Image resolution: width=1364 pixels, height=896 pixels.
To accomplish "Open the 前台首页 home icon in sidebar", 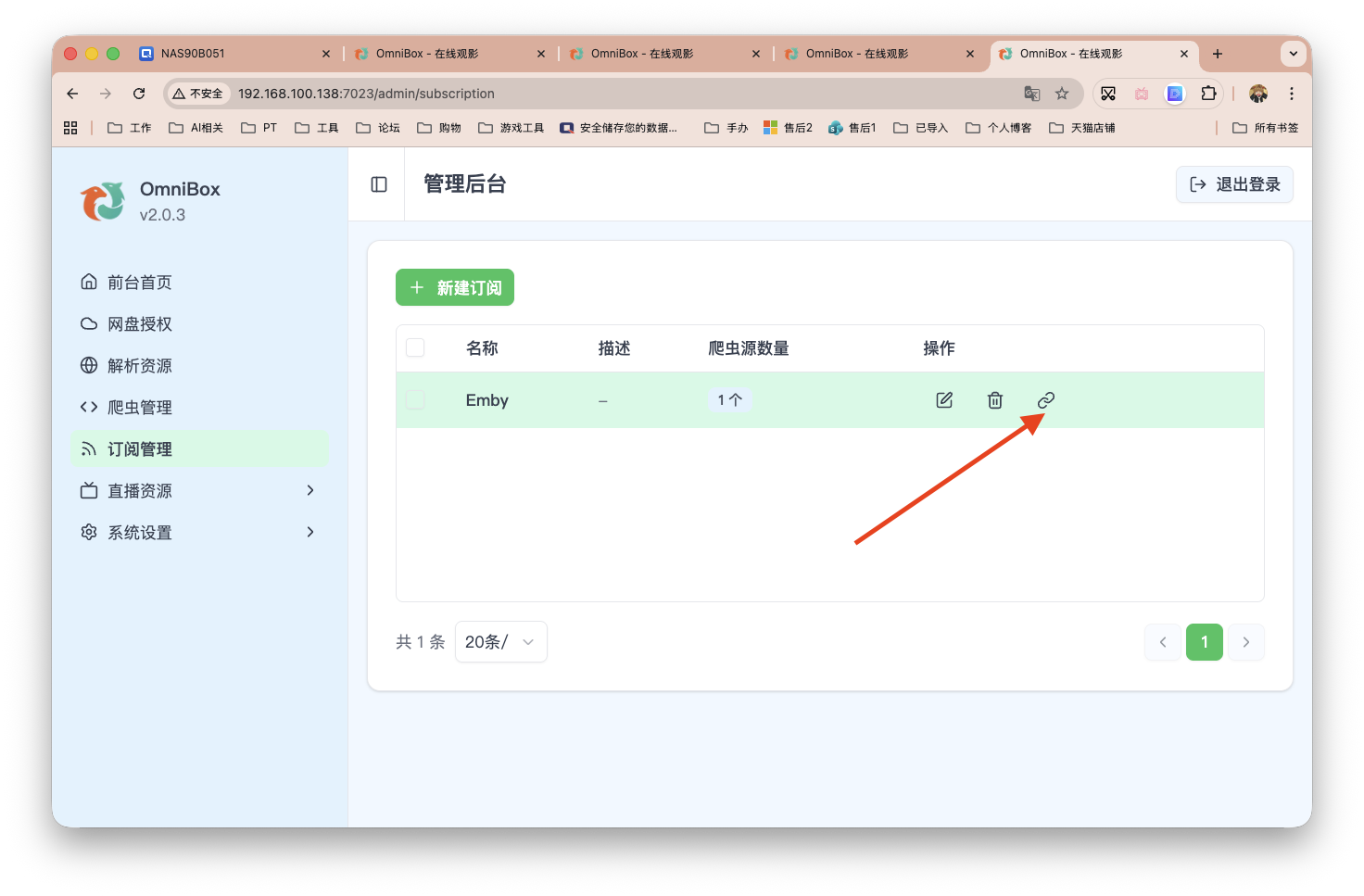I will point(88,282).
